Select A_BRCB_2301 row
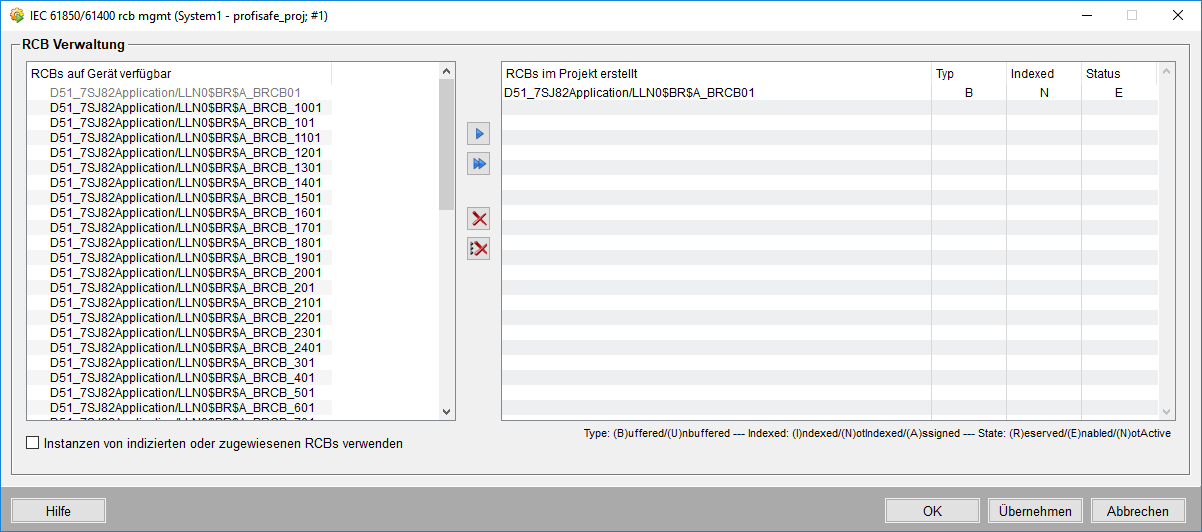Image resolution: width=1202 pixels, height=532 pixels. coord(180,332)
